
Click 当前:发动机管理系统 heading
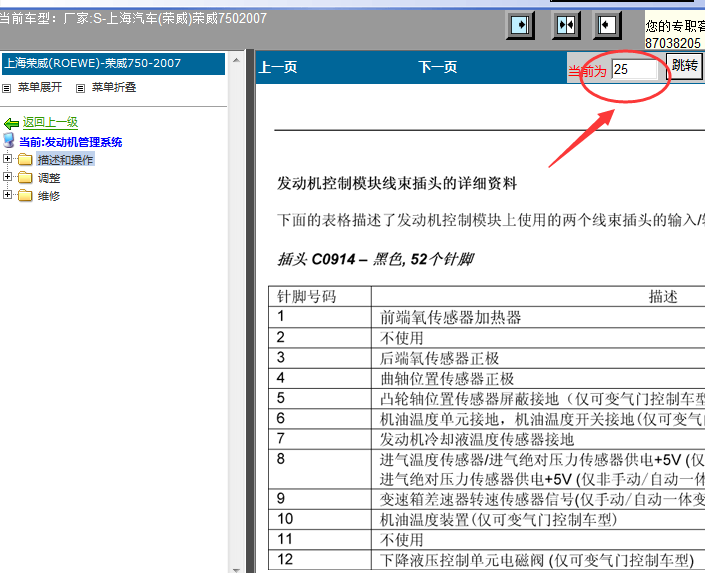click(x=71, y=142)
